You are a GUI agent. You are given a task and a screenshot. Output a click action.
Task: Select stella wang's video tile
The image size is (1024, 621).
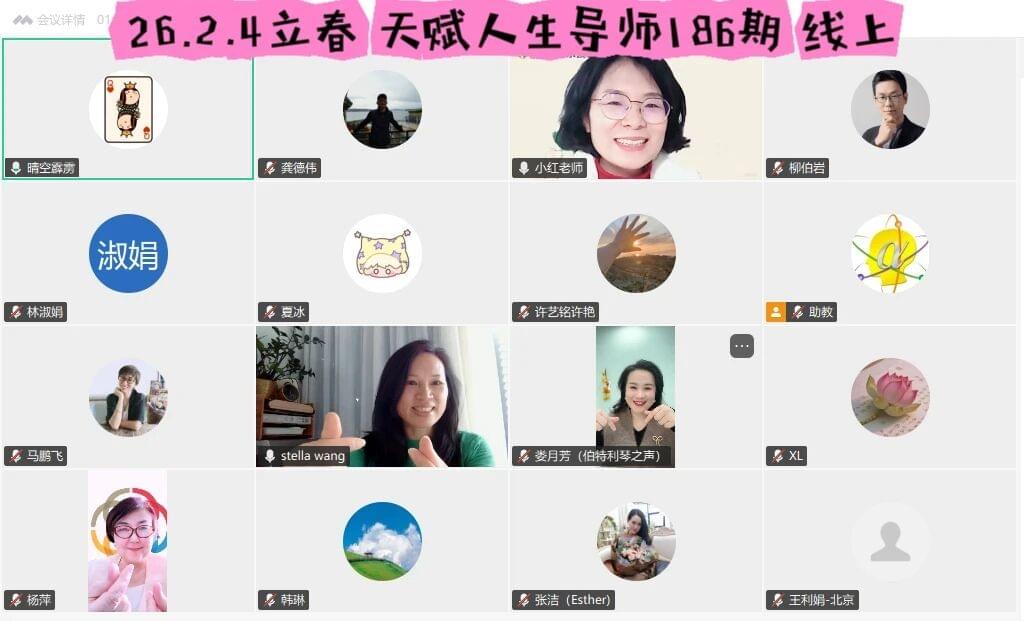point(381,396)
